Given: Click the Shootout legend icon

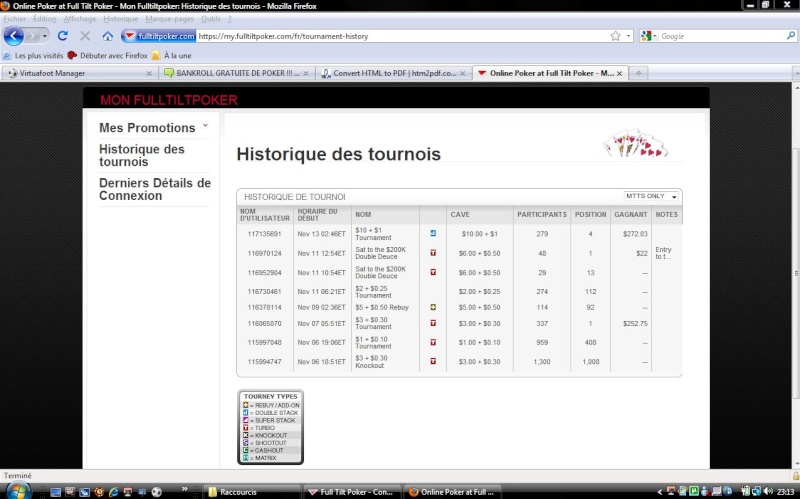Looking at the screenshot, I should pos(245,443).
